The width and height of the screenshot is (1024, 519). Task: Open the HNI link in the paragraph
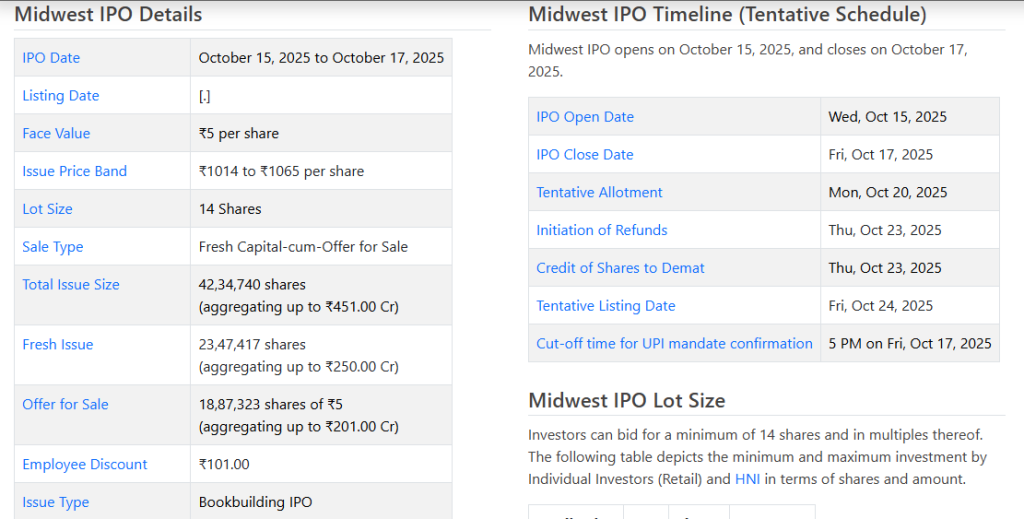pos(748,479)
